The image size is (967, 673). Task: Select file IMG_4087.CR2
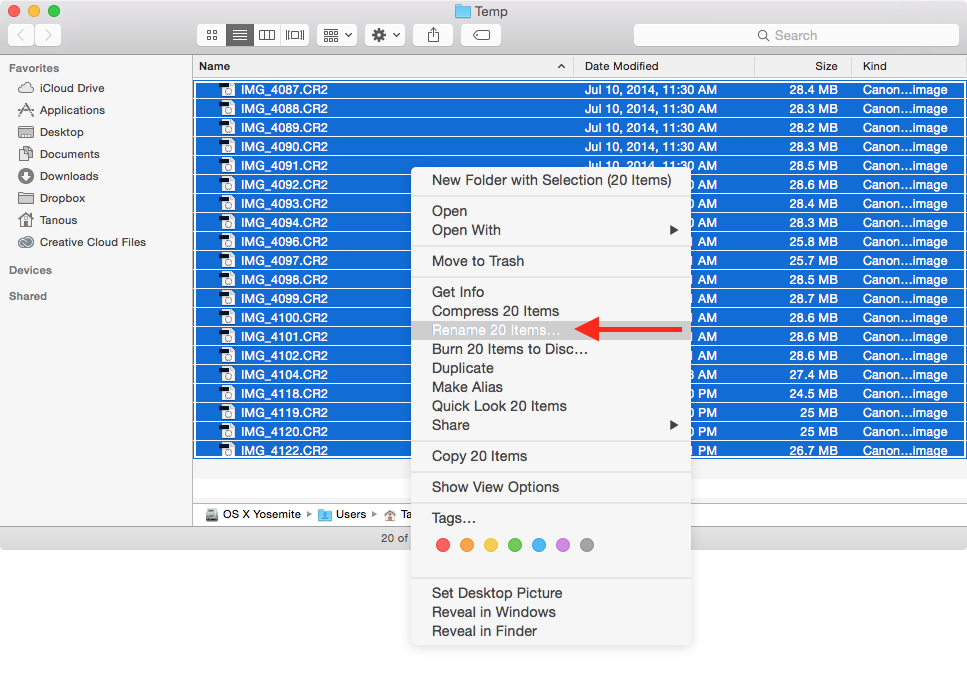point(580,90)
